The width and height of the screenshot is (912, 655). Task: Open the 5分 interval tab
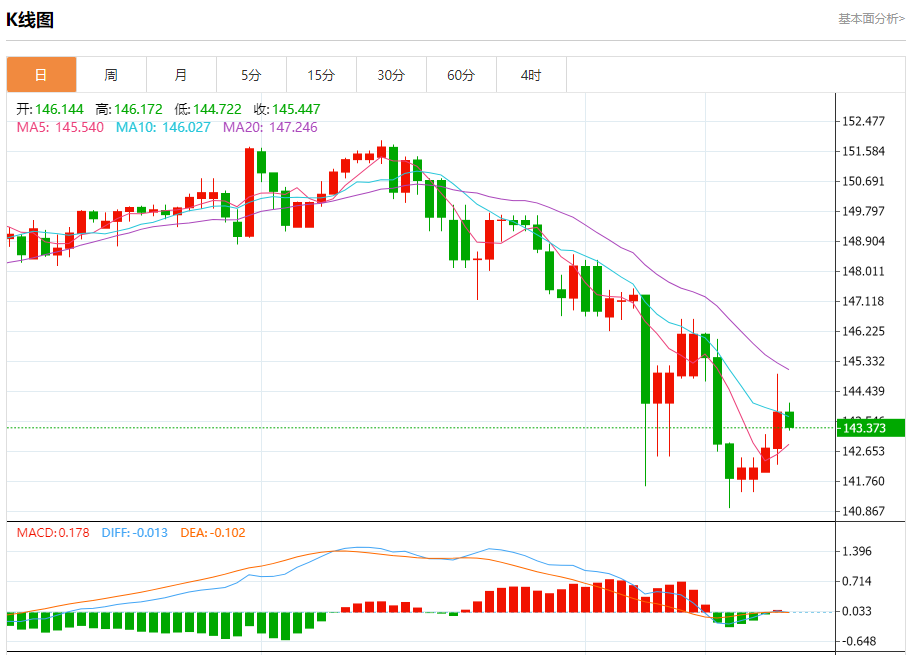(x=251, y=74)
